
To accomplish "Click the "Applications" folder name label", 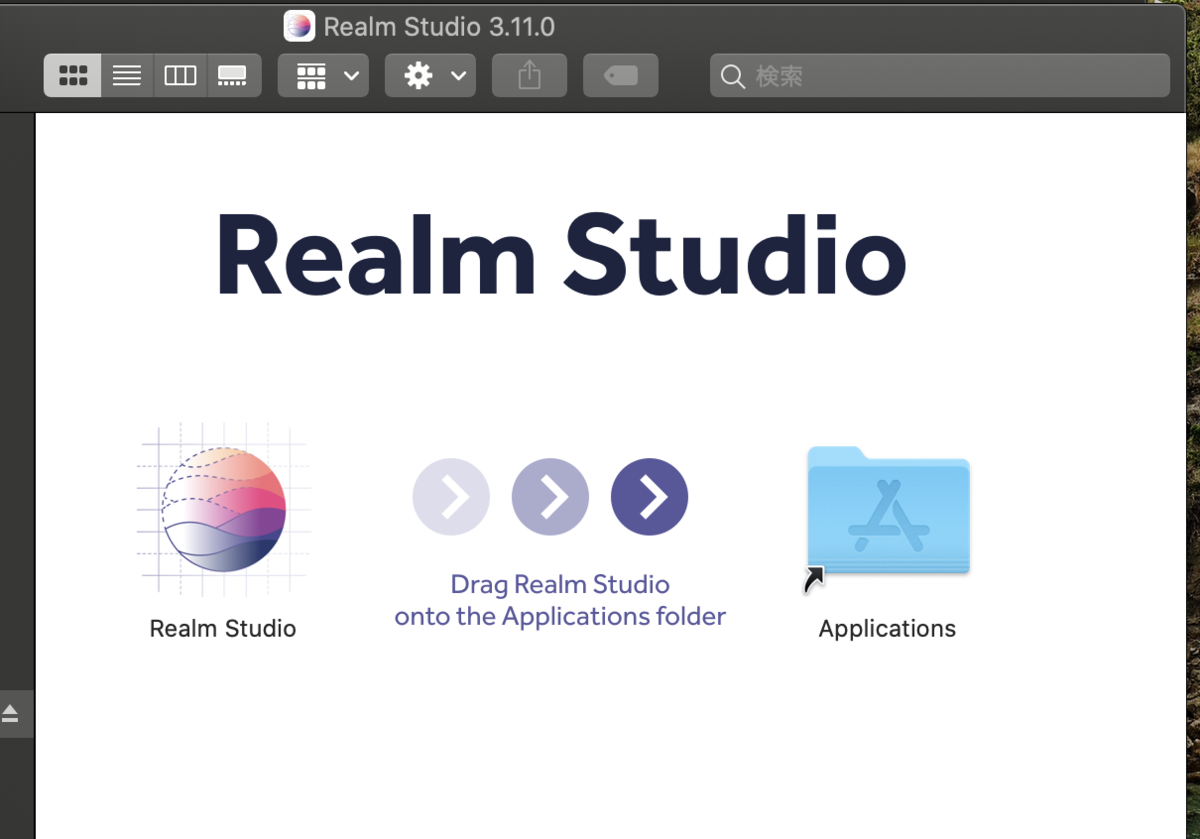I will 887,629.
